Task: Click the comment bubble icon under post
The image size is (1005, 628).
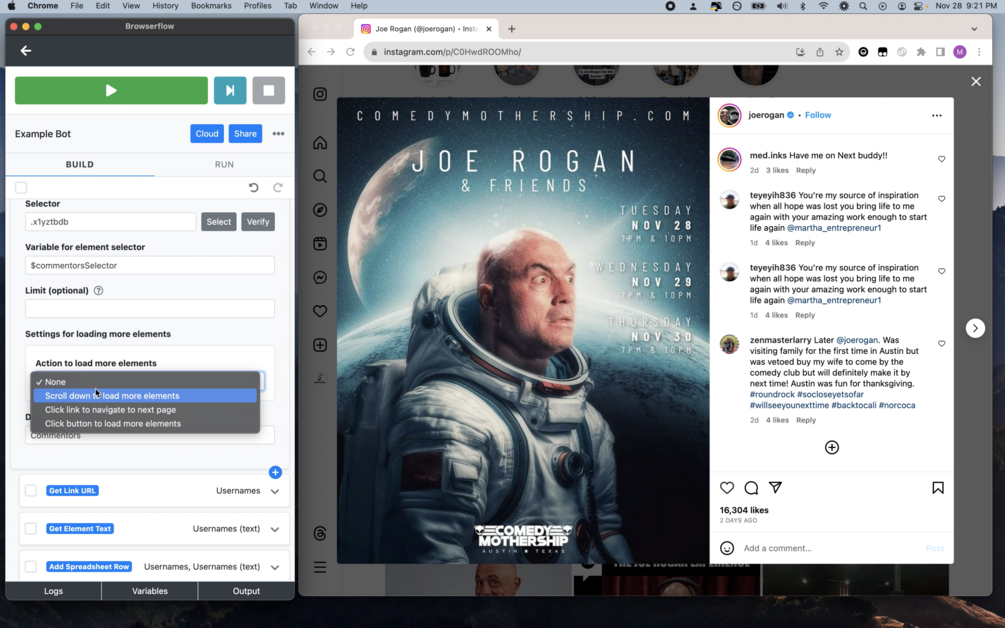Action: point(751,488)
